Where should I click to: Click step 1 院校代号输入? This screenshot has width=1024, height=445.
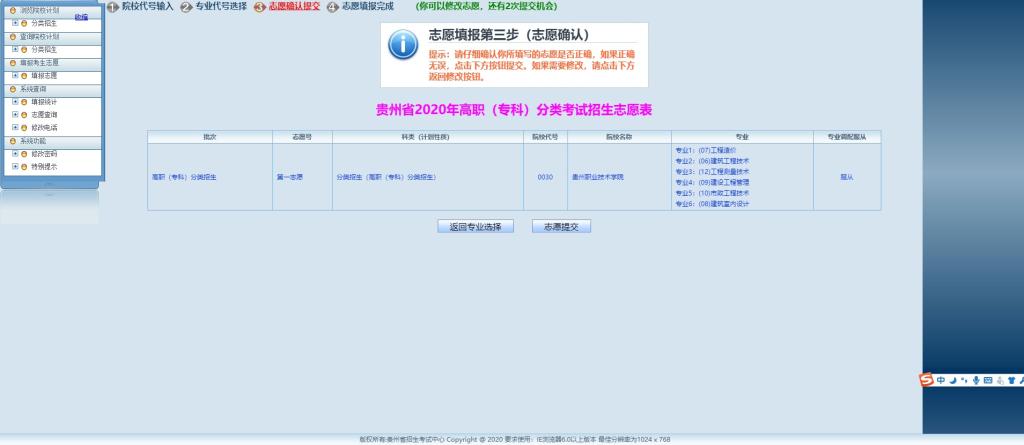pyautogui.click(x=140, y=7)
